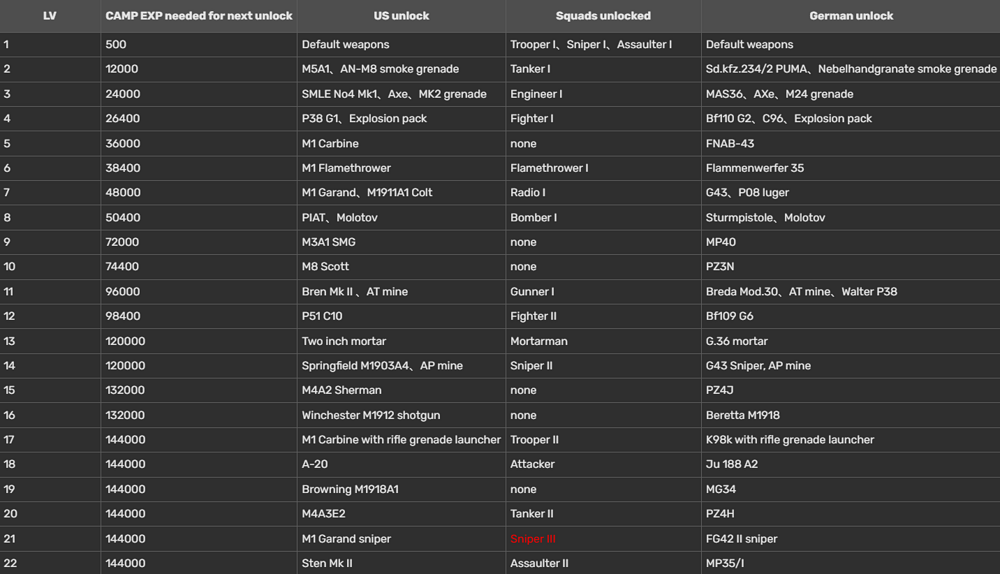Image resolution: width=1000 pixels, height=574 pixels.
Task: Select the Trooper II squad cell
Action: [x=603, y=440]
